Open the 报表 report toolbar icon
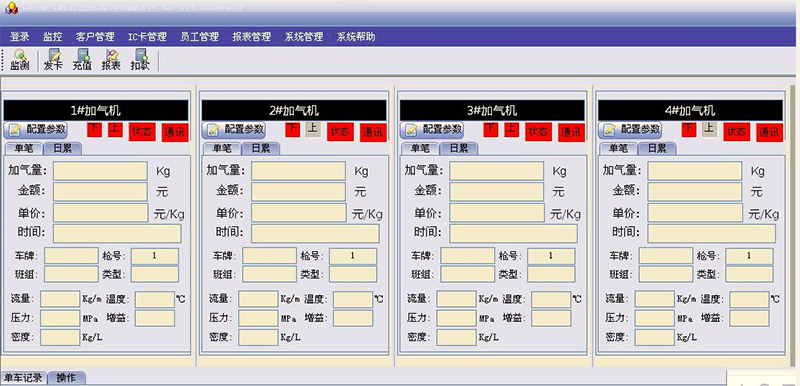This screenshot has height=386, width=800. [x=111, y=60]
